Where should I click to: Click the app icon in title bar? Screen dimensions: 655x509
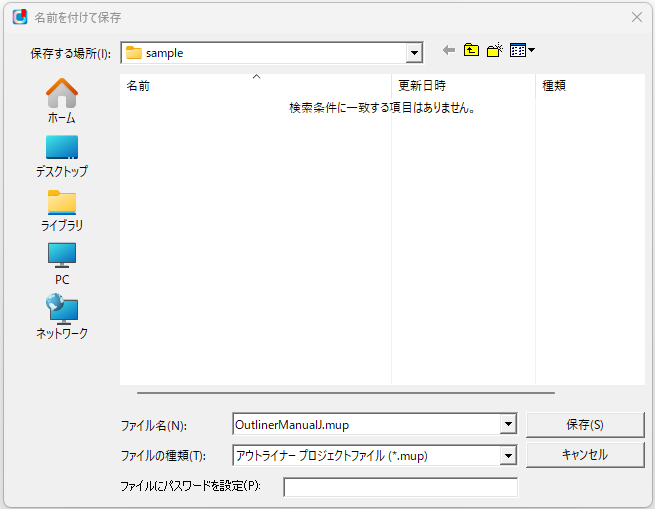point(20,17)
